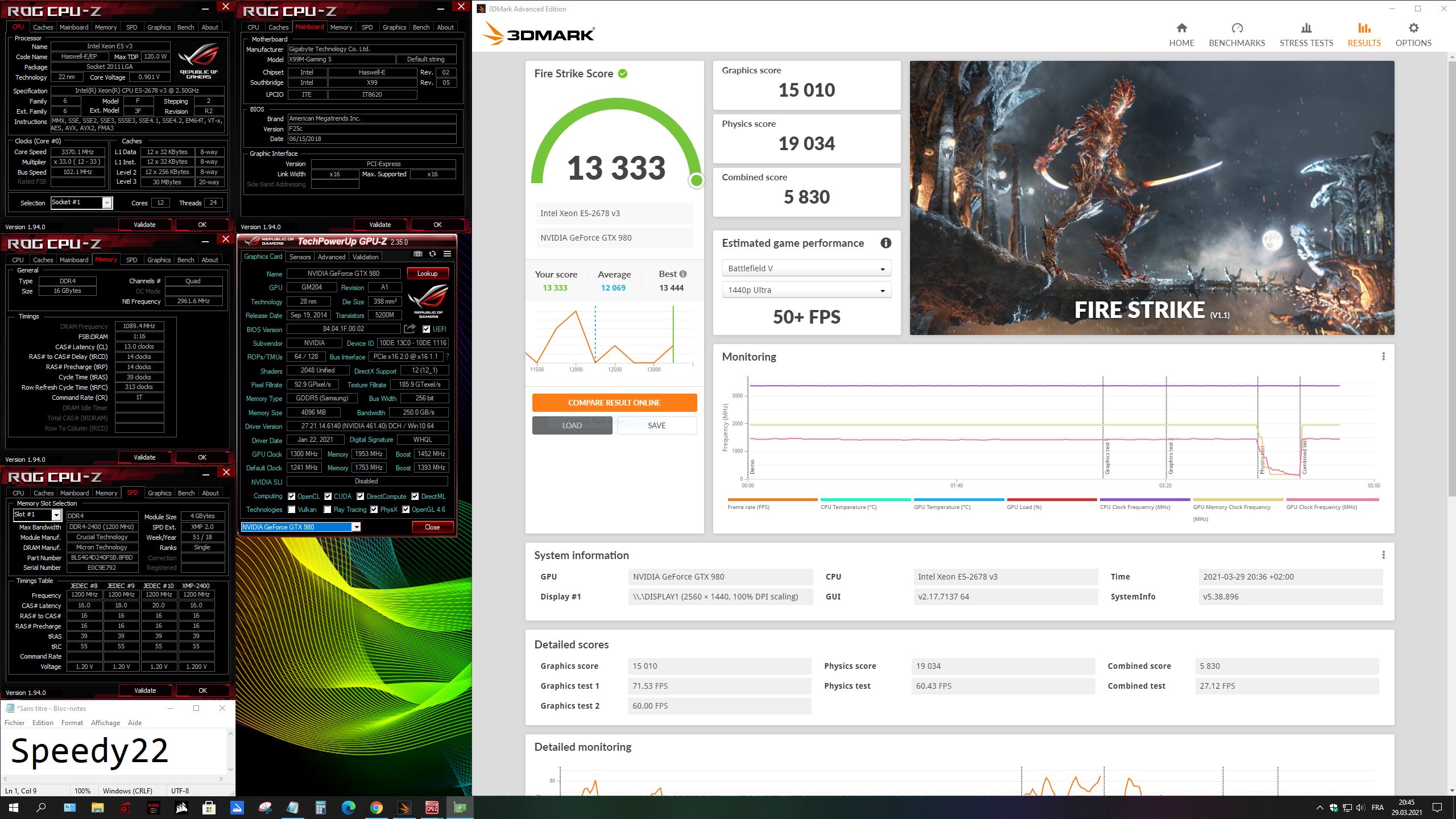
Task: Open Calculator from taskbar
Action: (320, 807)
